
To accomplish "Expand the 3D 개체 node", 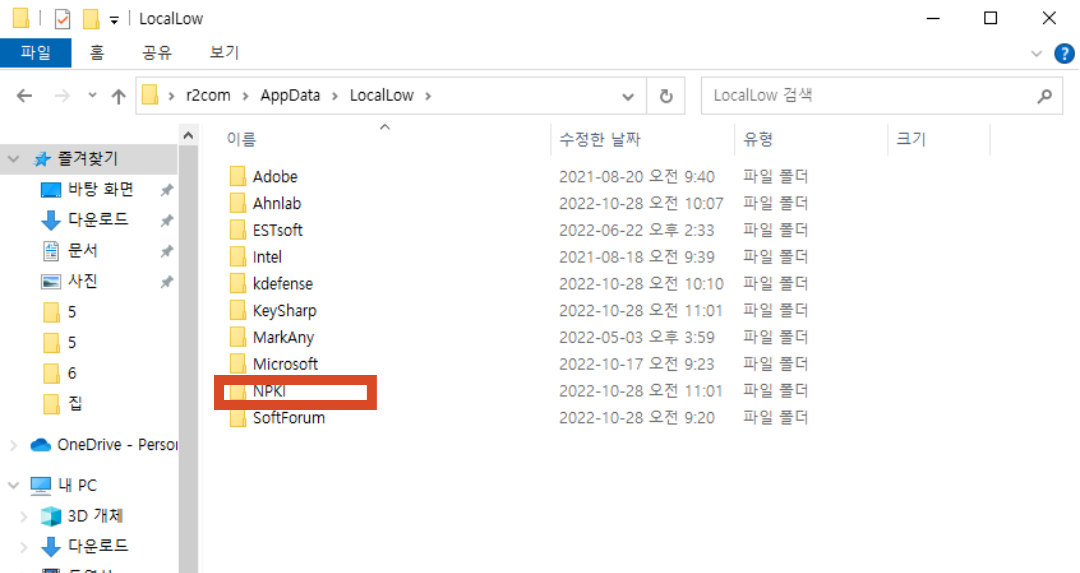I will (x=23, y=516).
